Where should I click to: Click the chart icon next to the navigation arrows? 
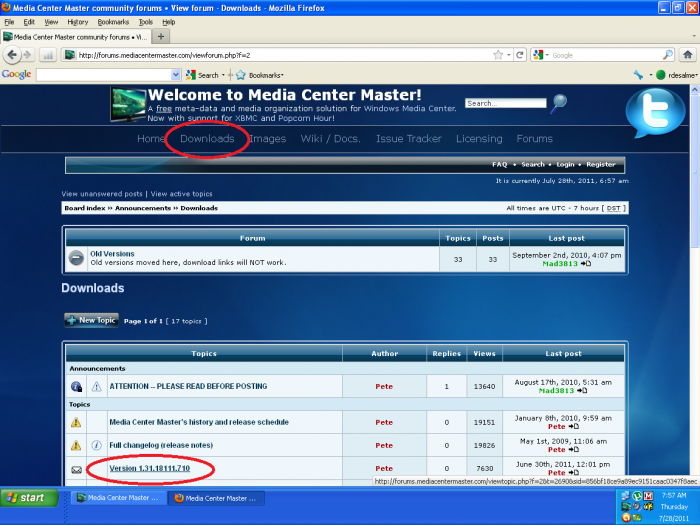pyautogui.click(x=48, y=55)
